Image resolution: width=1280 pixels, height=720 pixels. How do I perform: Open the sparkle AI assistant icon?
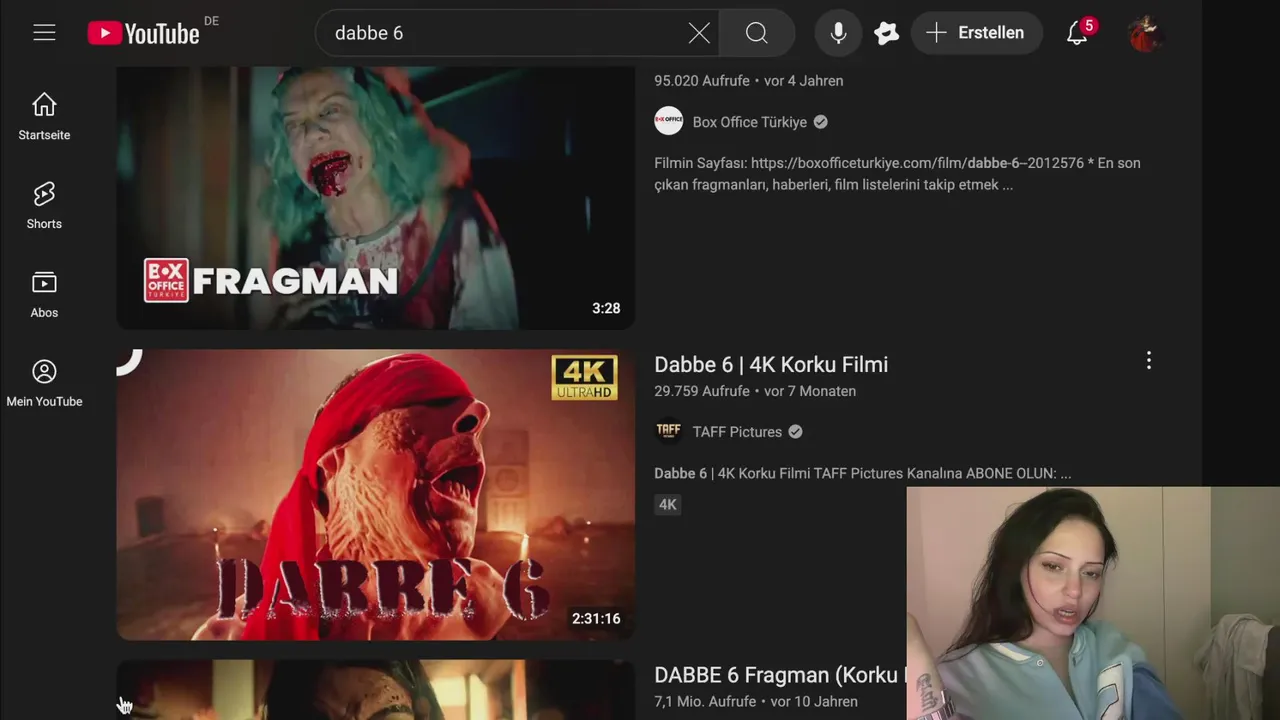coord(886,33)
